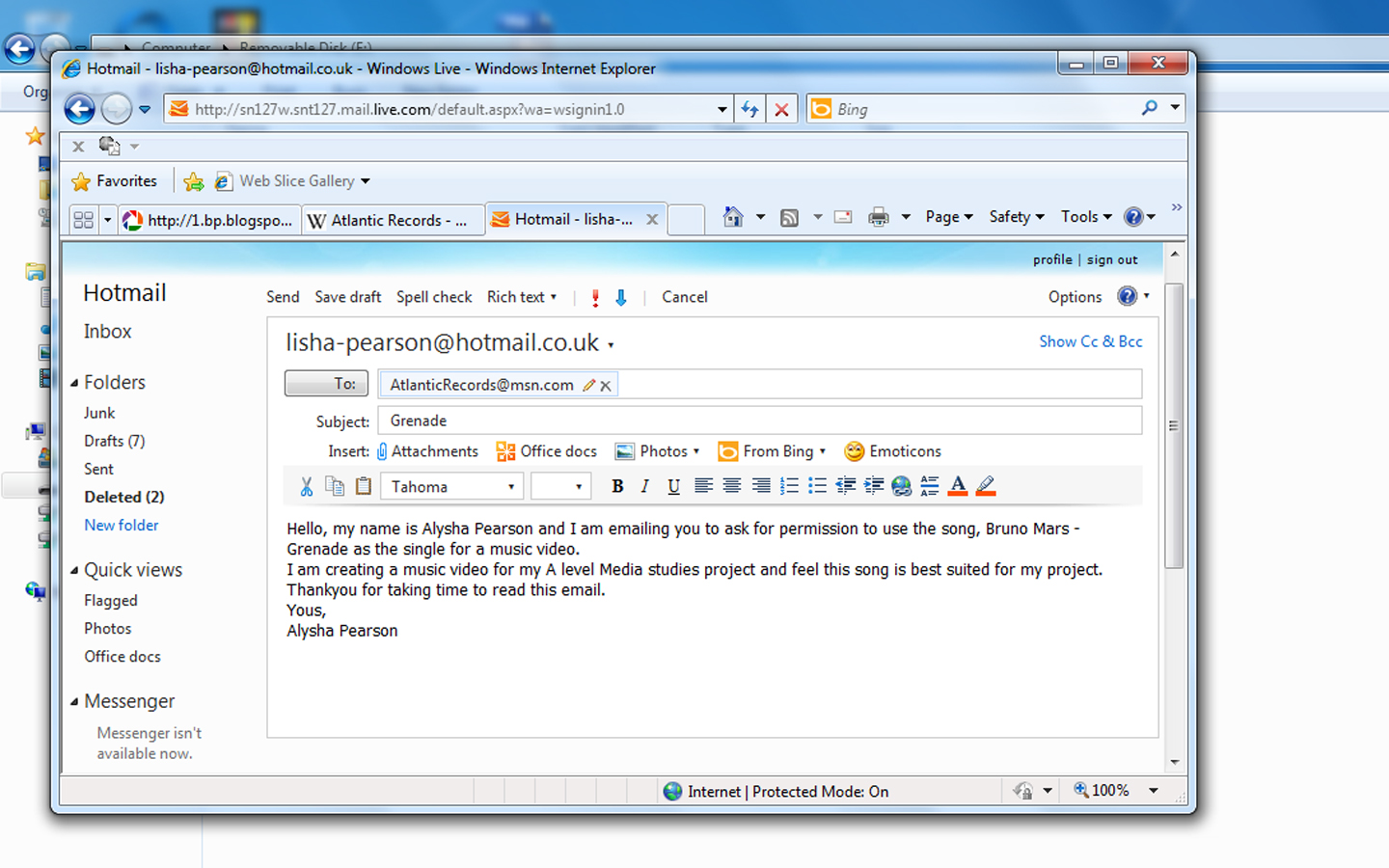This screenshot has width=1389, height=868.
Task: Open the highlight color picker
Action: (986, 486)
